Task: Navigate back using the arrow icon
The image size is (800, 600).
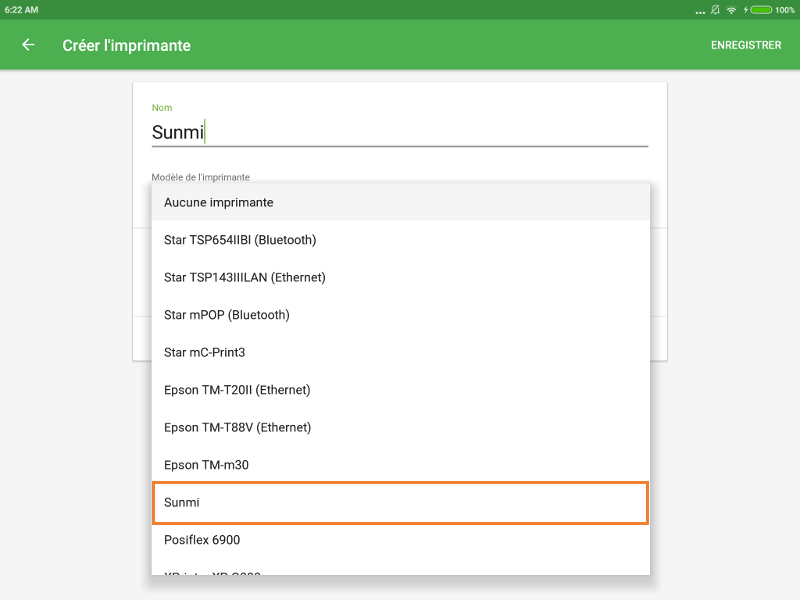Action: tap(27, 45)
